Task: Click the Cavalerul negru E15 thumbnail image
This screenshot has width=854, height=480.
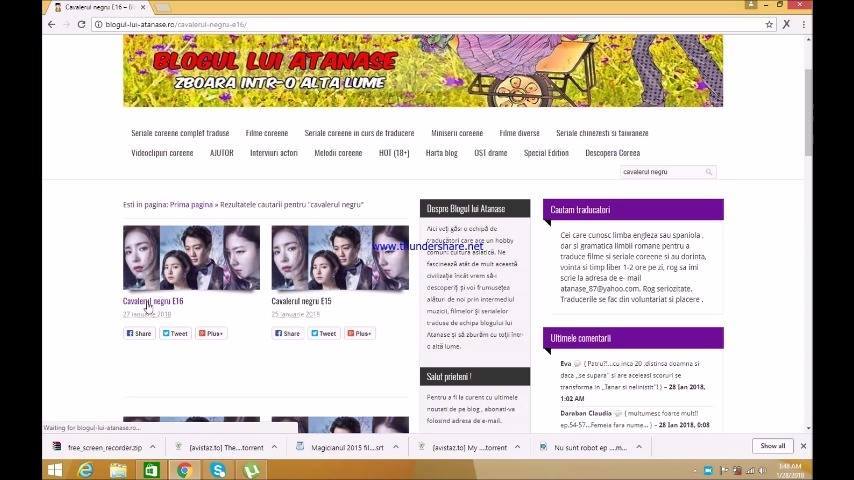Action: pos(340,258)
